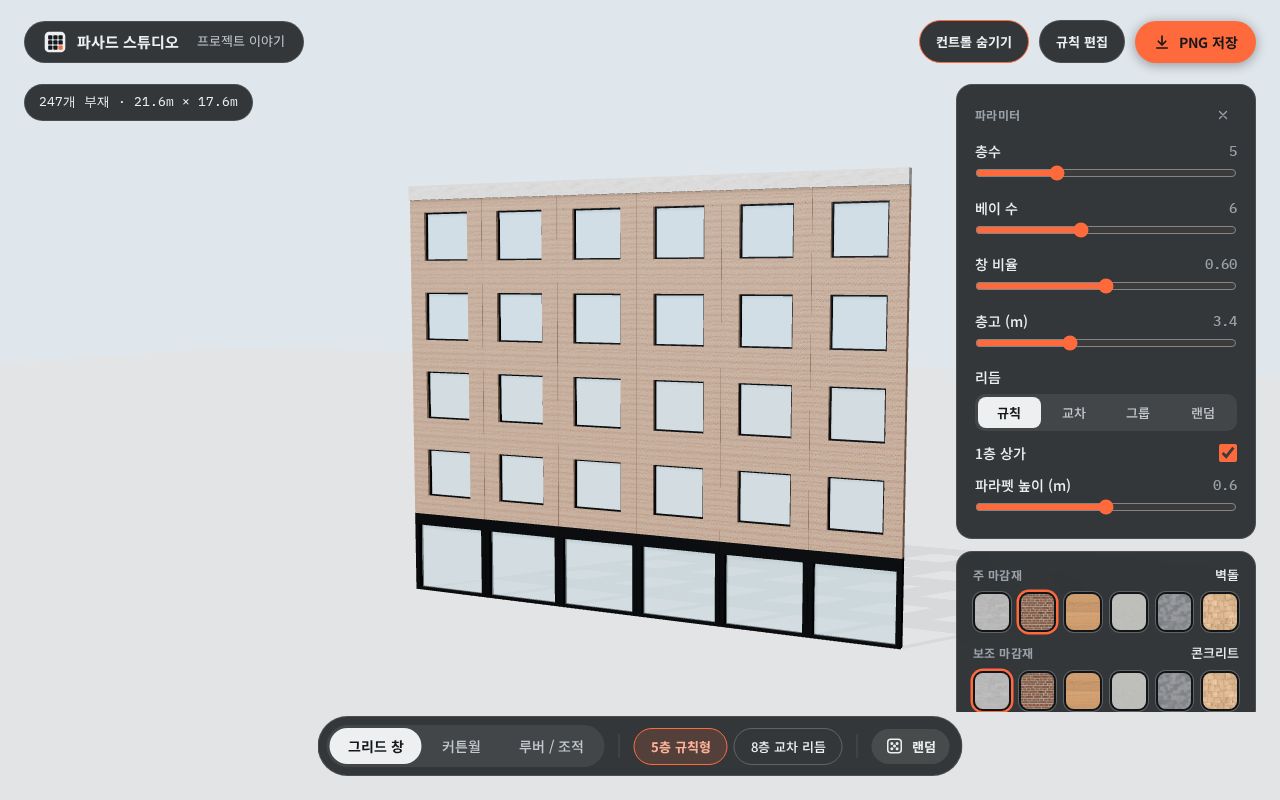Toggle the 컨트롤 숨기기 button
This screenshot has width=1280, height=800.
click(974, 42)
